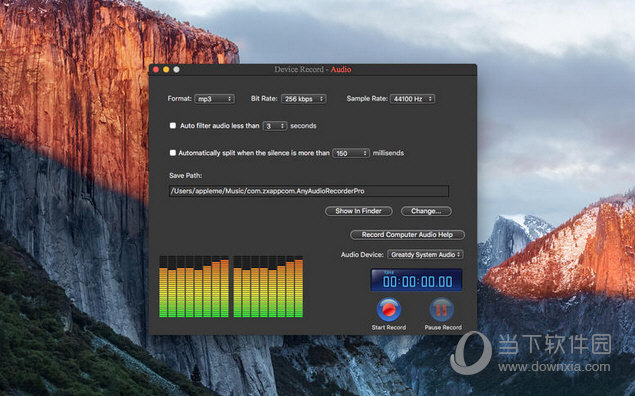Click the Bit Rate: label
Image resolution: width=635 pixels, height=396 pixels.
[264, 98]
